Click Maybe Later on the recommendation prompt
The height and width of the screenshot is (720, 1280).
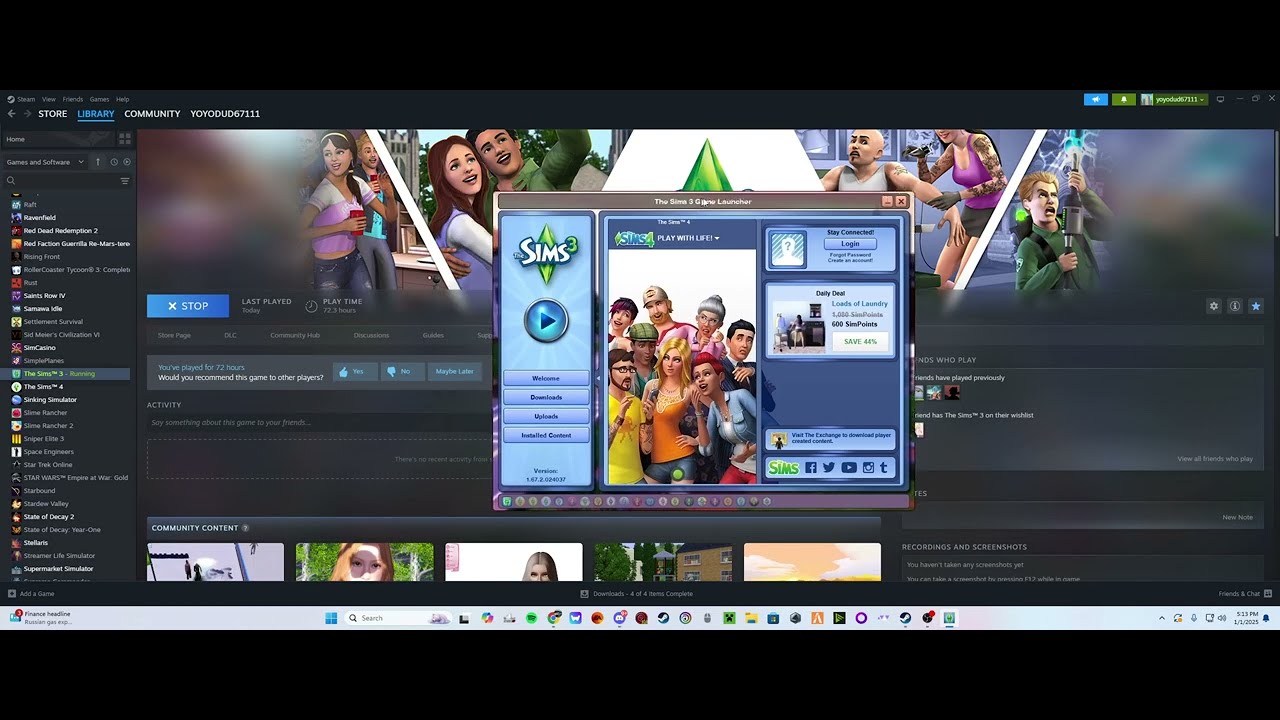(x=454, y=371)
